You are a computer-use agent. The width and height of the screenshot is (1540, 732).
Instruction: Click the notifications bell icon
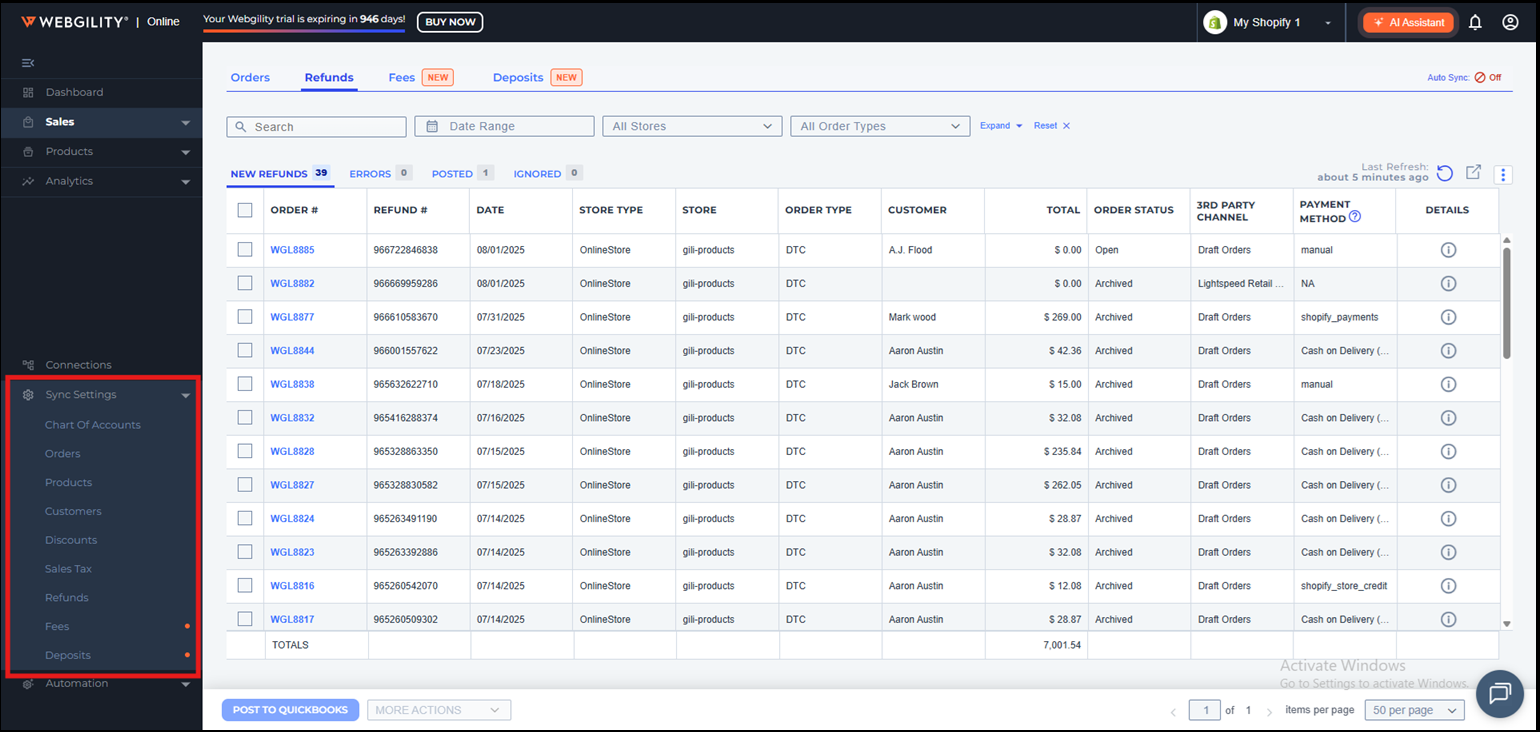tap(1475, 22)
